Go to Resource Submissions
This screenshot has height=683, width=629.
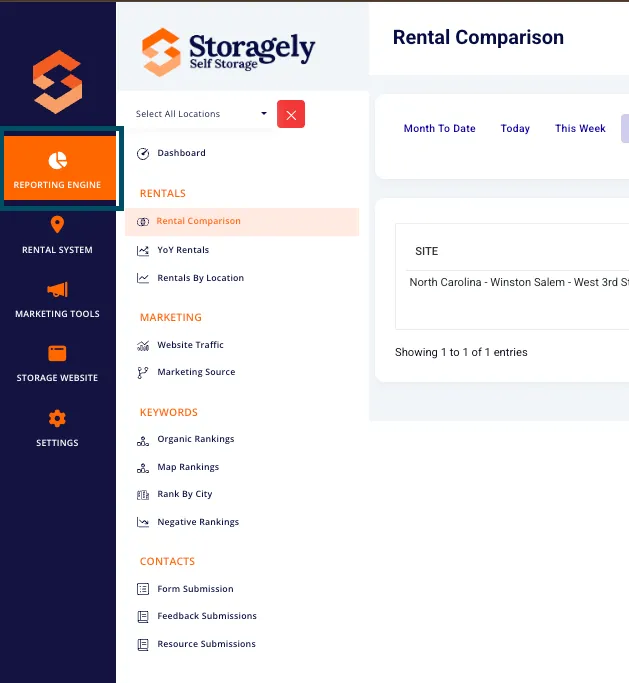(206, 644)
